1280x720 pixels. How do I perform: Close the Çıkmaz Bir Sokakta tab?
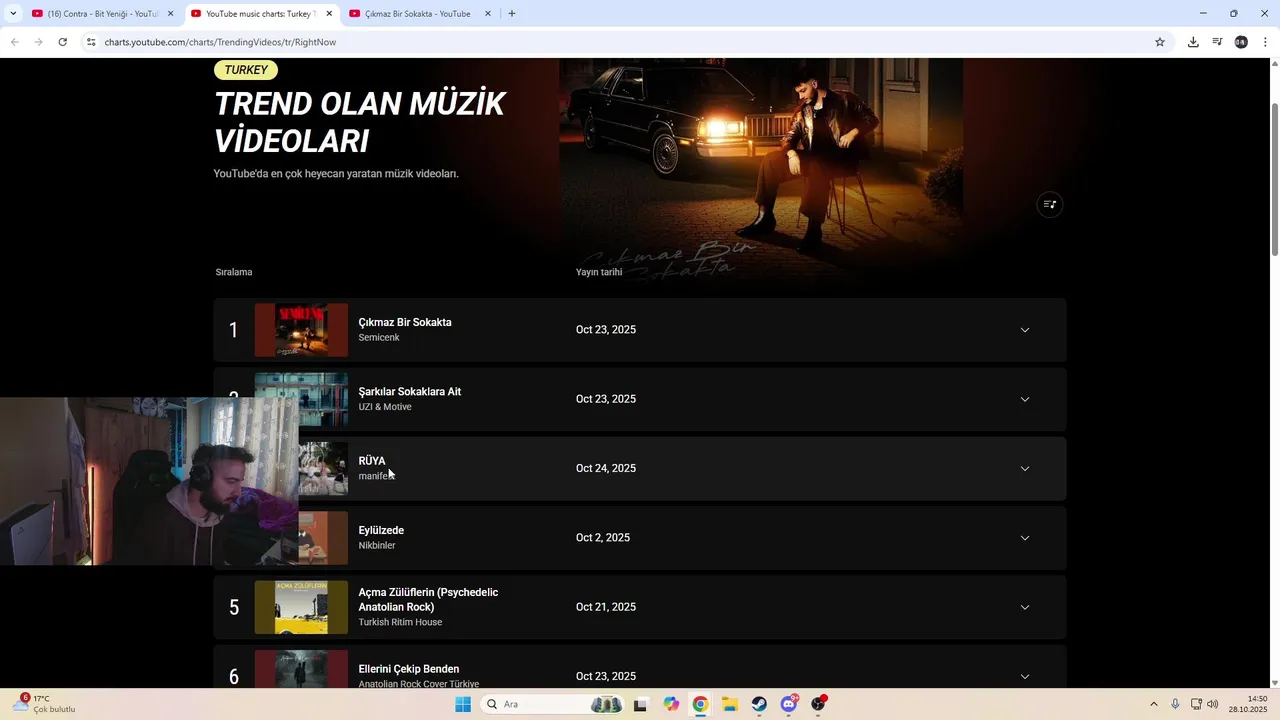(488, 14)
